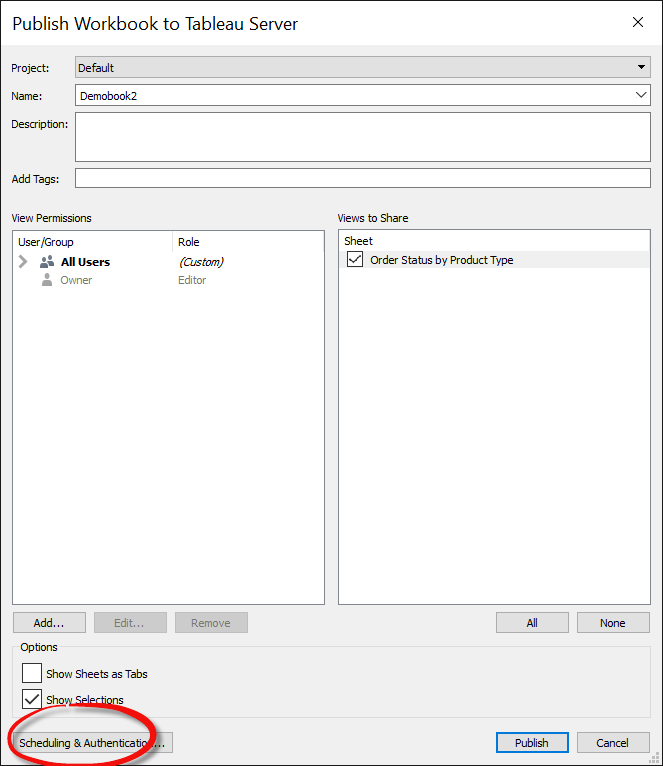Select the All Users row label

tap(86, 262)
